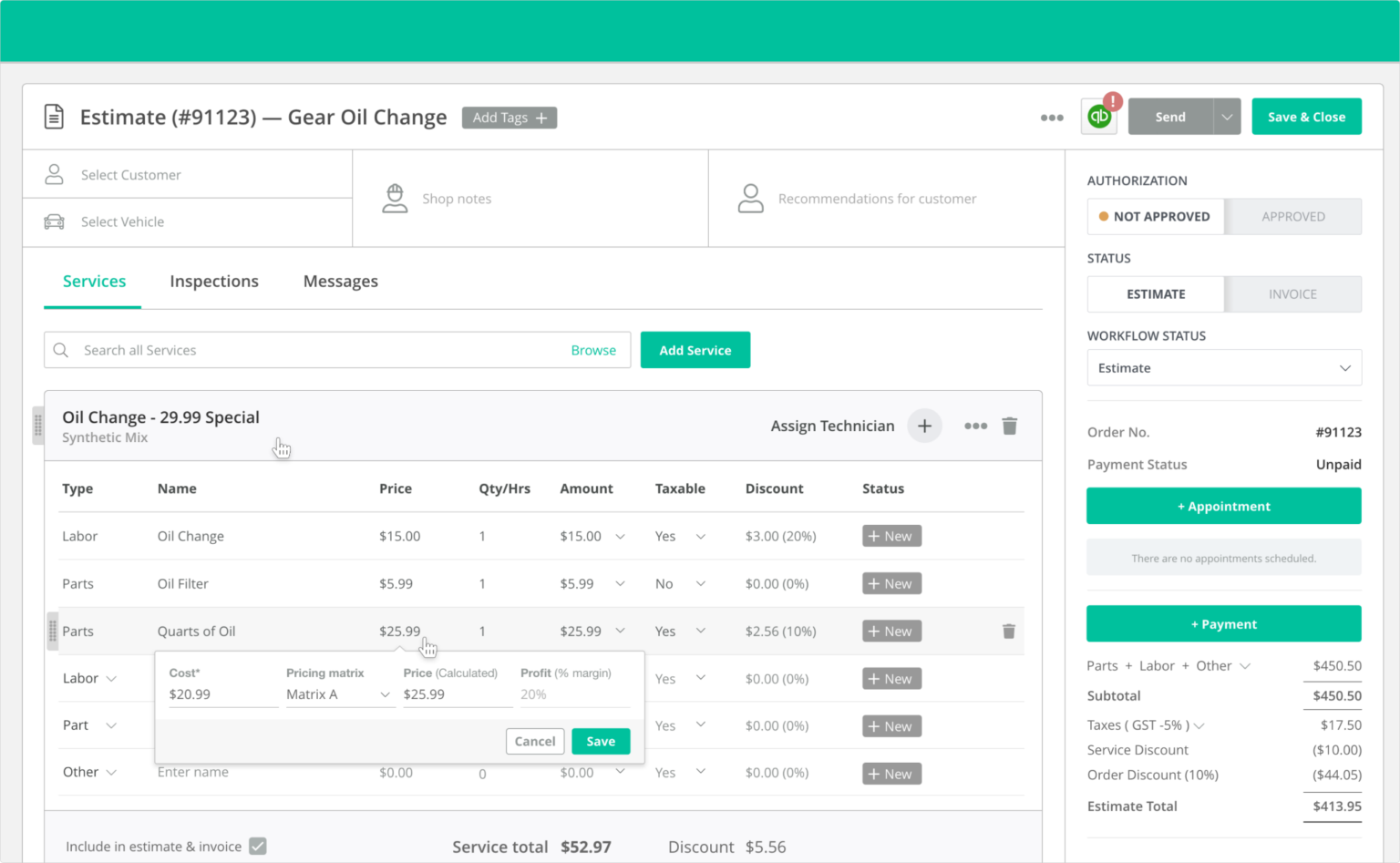Viewport: 1400px width, 863px height.
Task: Open the estimate more options ellipsis
Action: pos(1052,118)
